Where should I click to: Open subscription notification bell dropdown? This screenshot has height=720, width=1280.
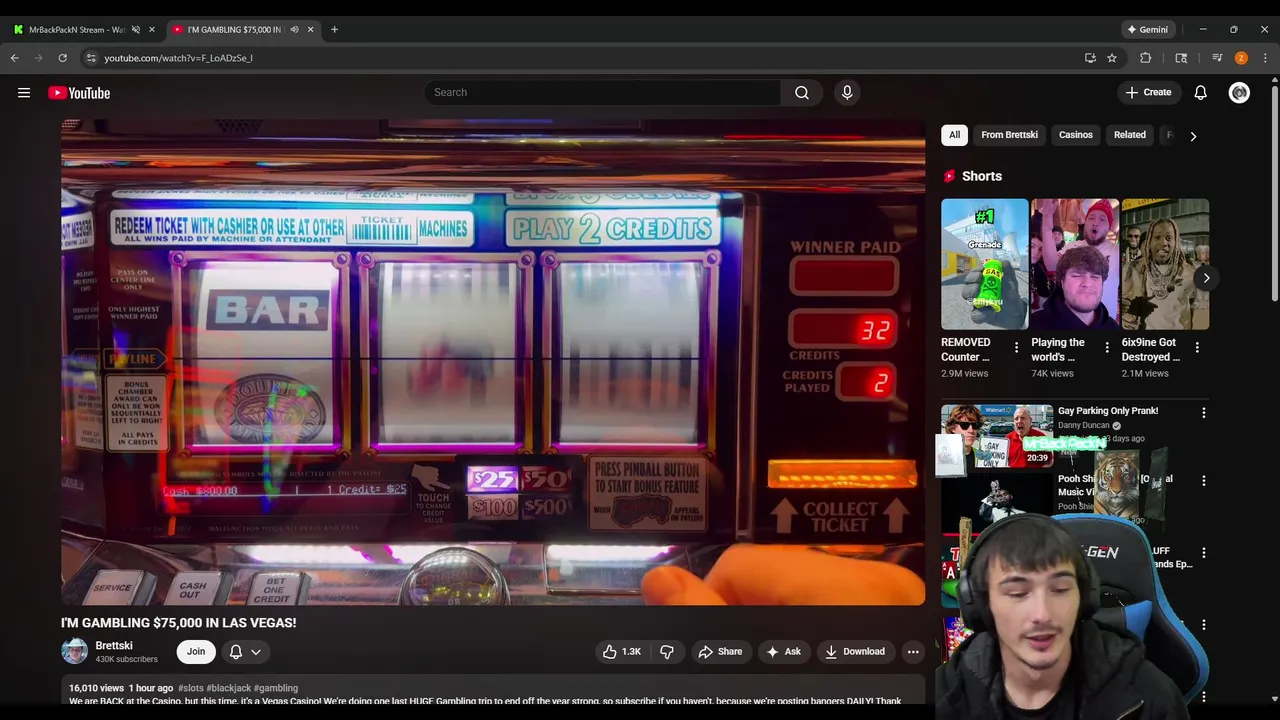click(245, 652)
